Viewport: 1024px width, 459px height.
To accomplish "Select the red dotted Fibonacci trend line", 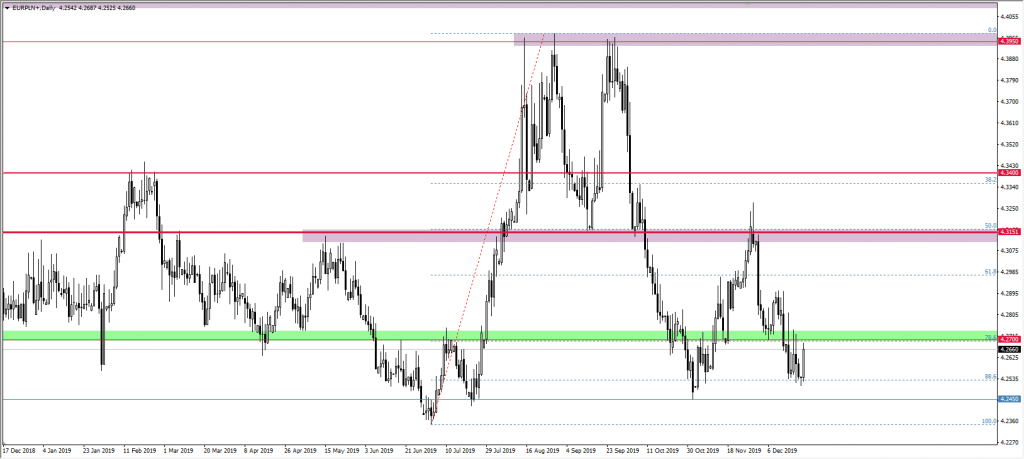I will click(488, 229).
